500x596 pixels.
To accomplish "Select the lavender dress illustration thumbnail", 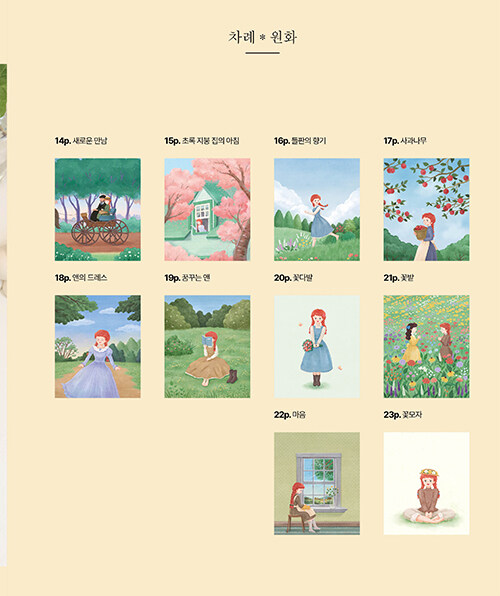I will tap(98, 347).
